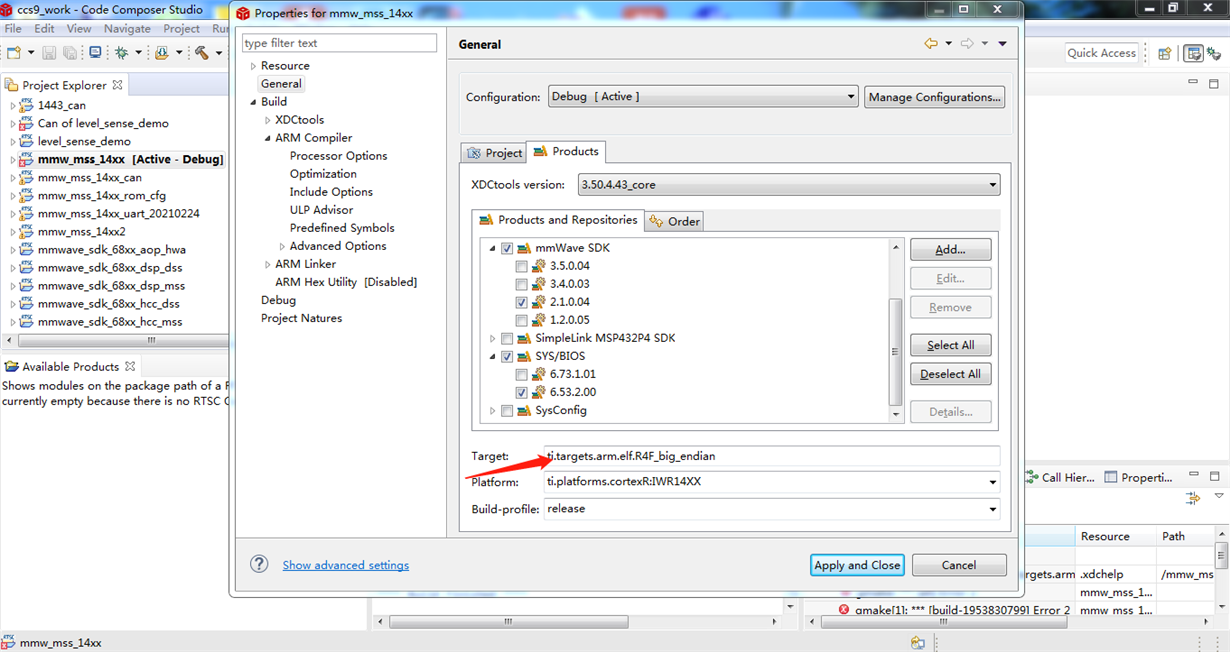Maximize the editor area pane
Screen dimensions: 1230x652
click(x=1212, y=83)
